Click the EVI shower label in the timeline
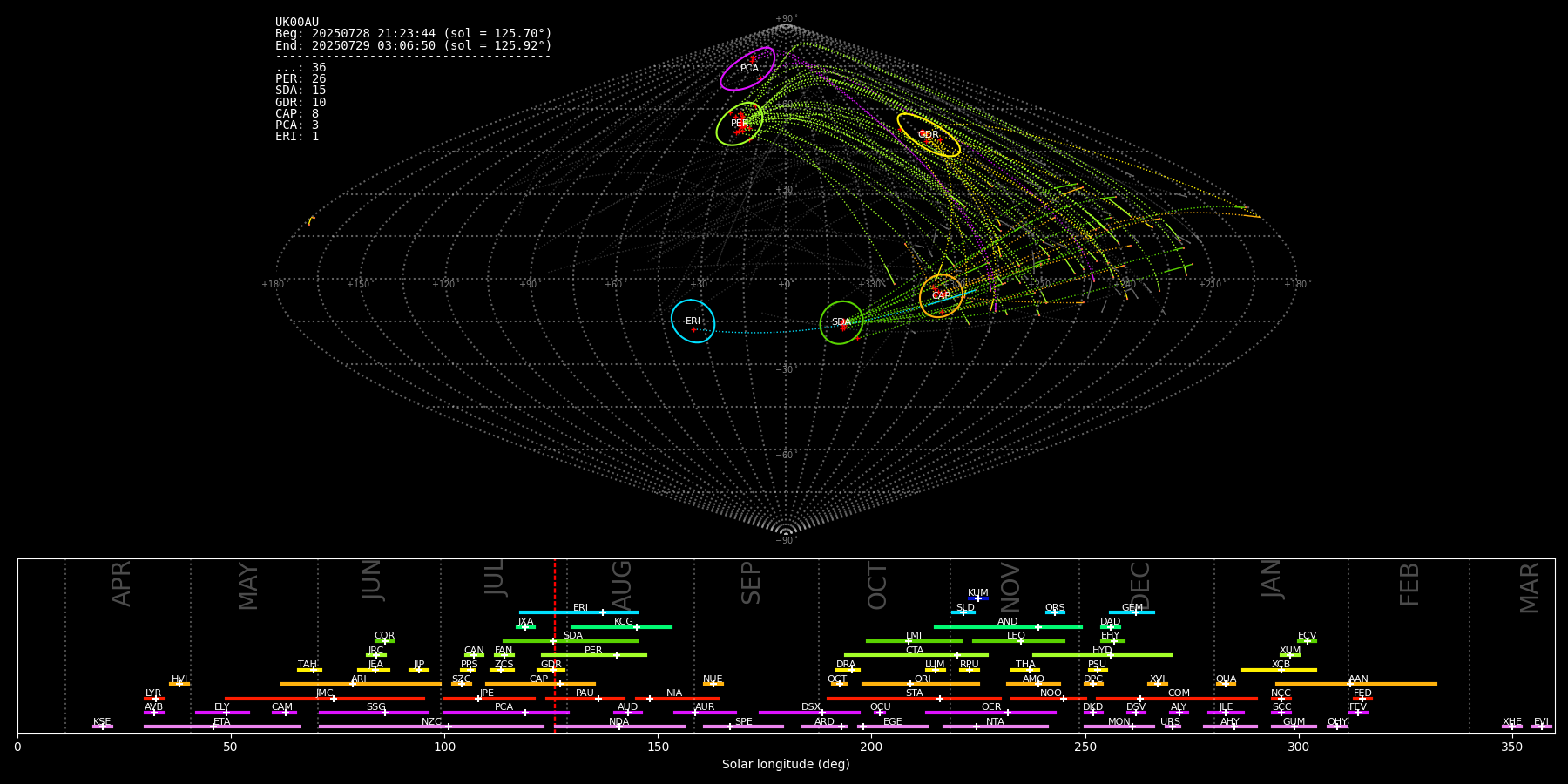The image size is (1568, 784). pyautogui.click(x=1541, y=722)
